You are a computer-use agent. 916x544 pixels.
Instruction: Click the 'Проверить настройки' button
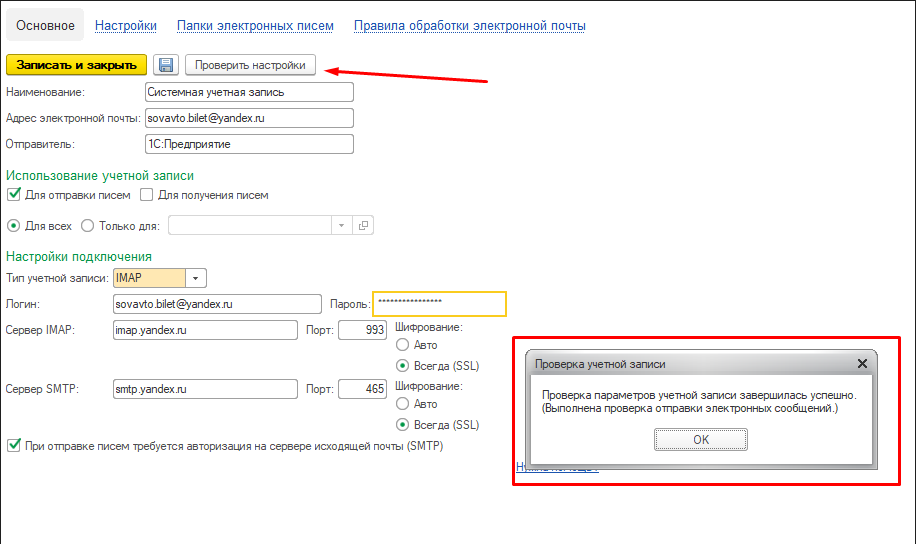250,65
